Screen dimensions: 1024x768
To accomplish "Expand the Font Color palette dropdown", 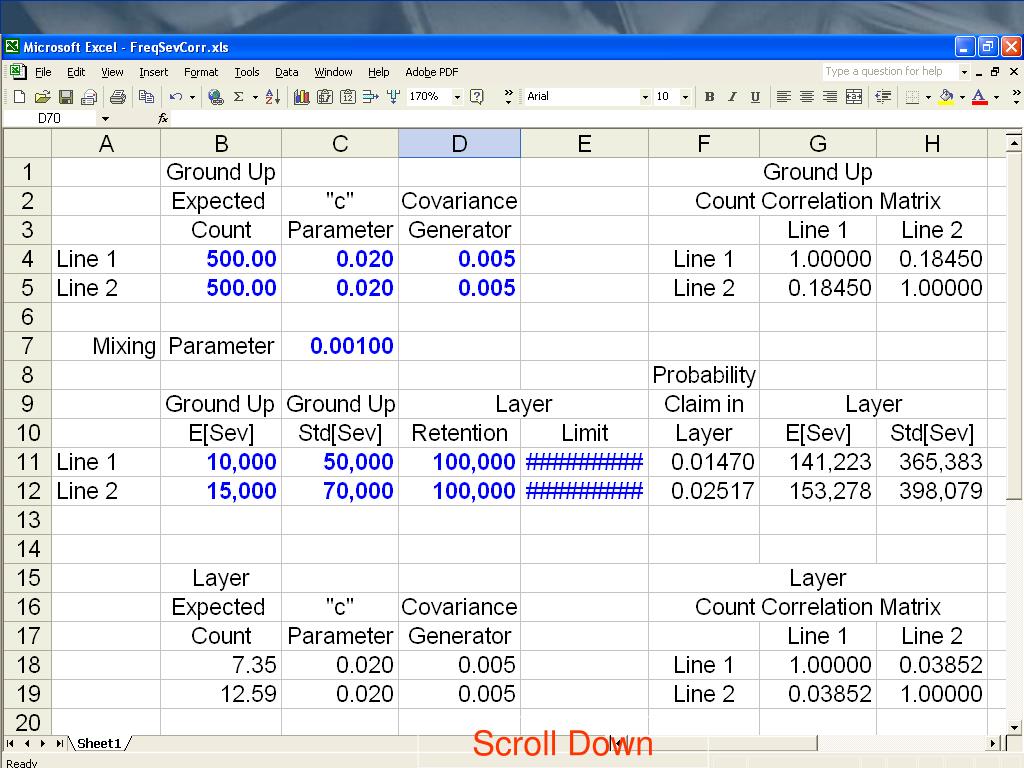I will pyautogui.click(x=996, y=97).
